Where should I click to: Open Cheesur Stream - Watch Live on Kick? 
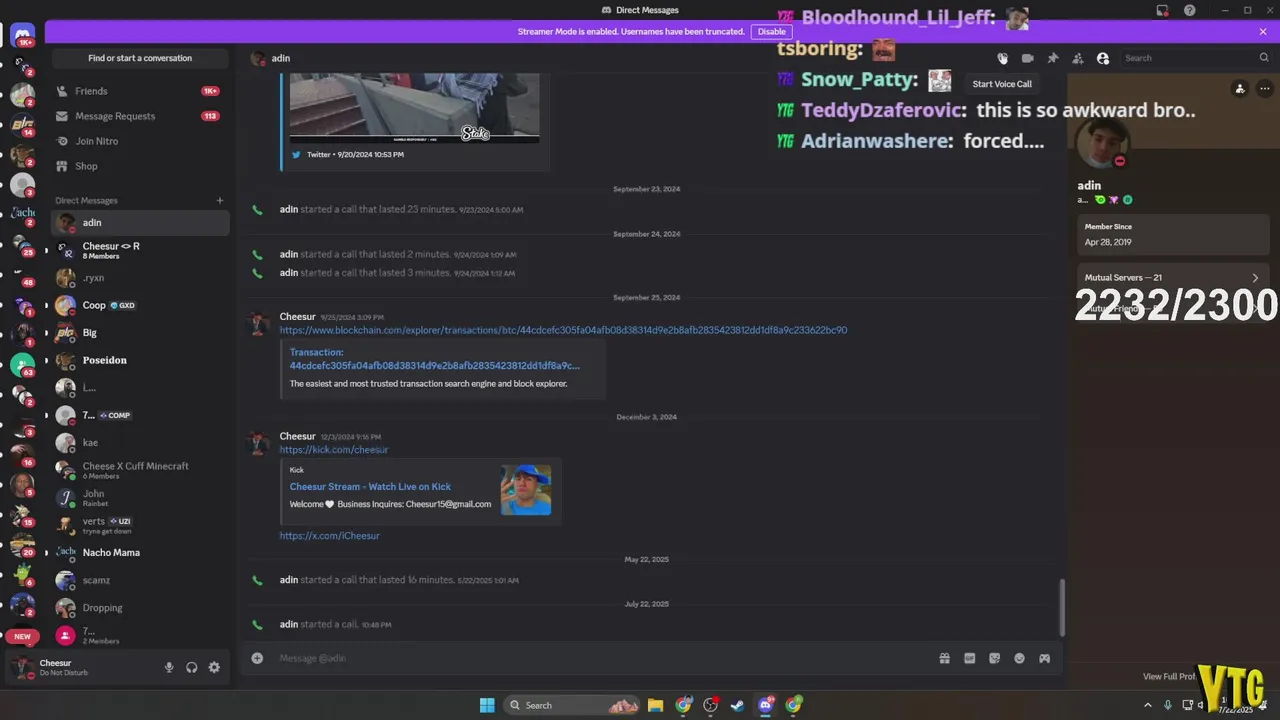[x=370, y=487]
